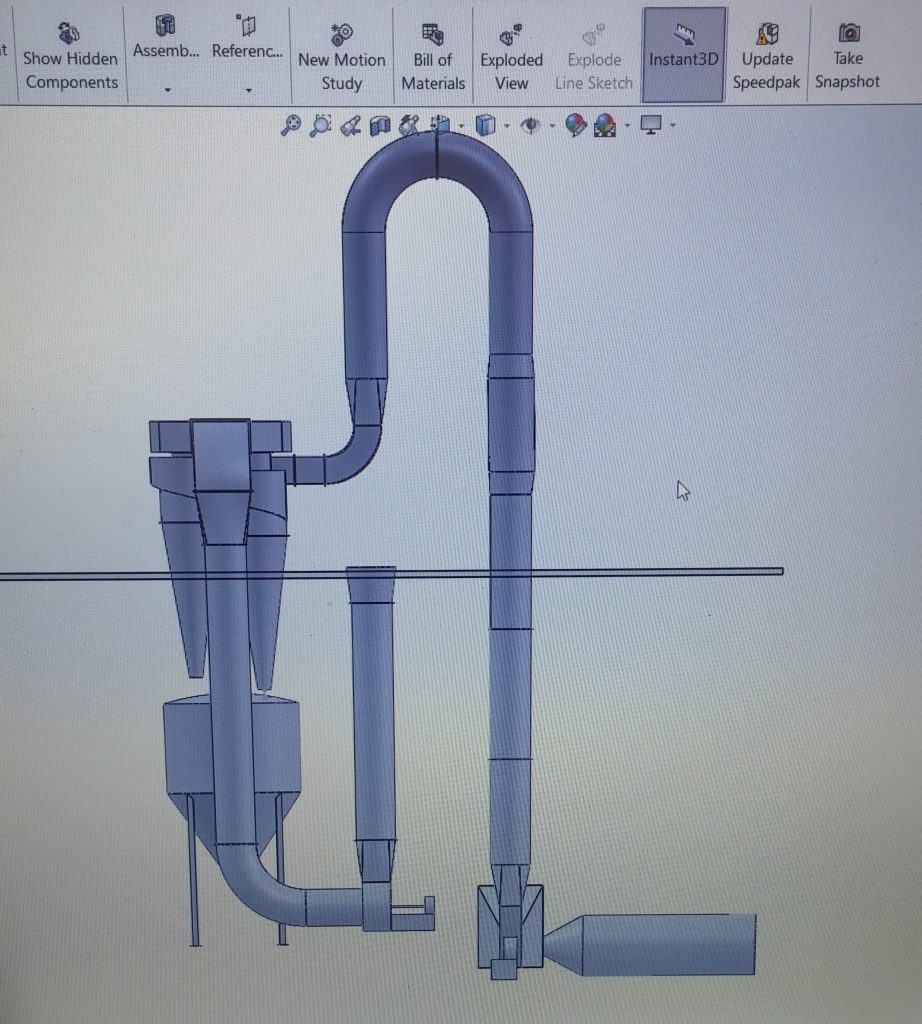Click the Apply Scene icon
Image resolution: width=922 pixels, height=1024 pixels.
point(604,126)
